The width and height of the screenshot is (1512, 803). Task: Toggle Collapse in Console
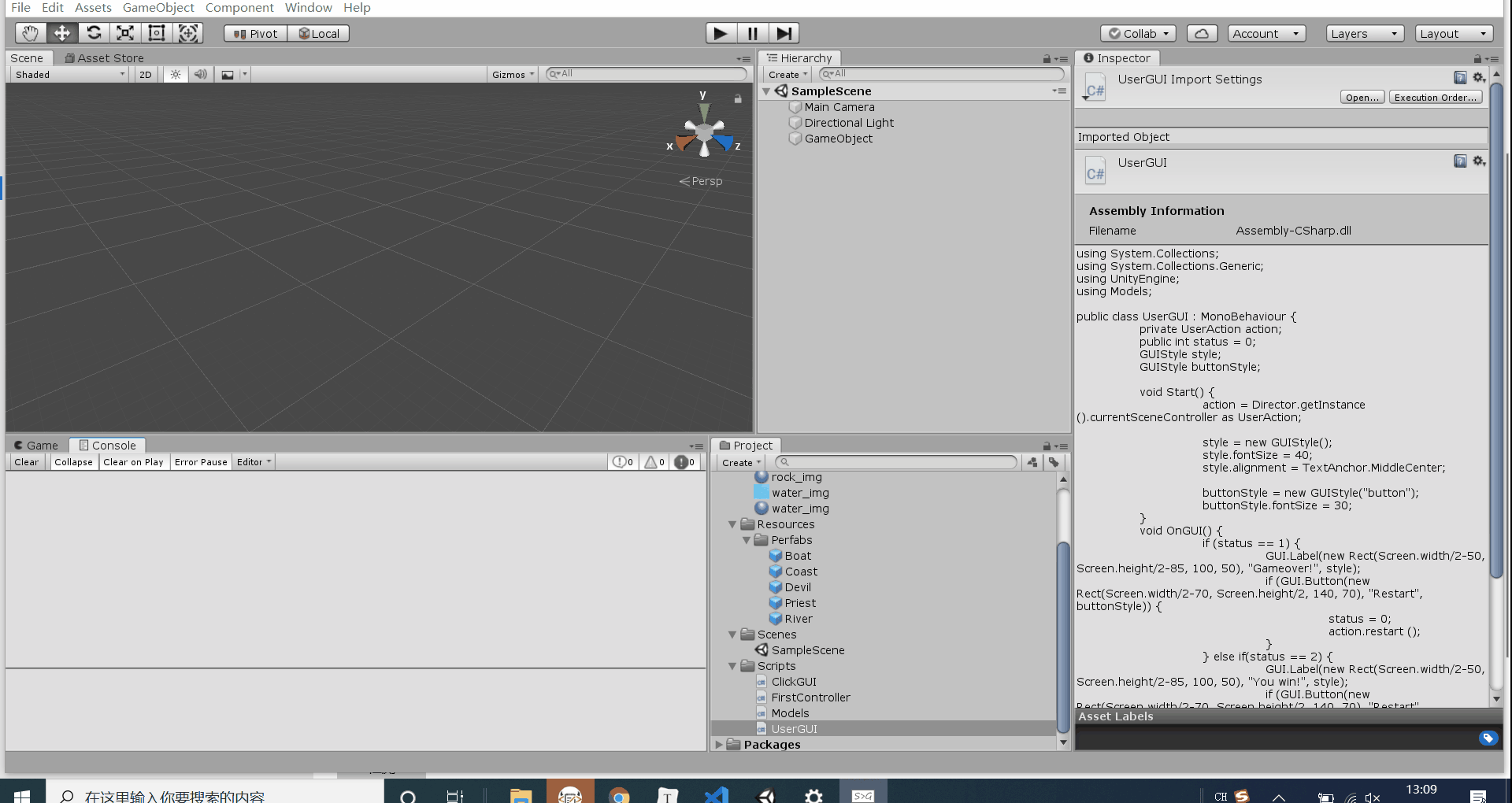point(73,462)
